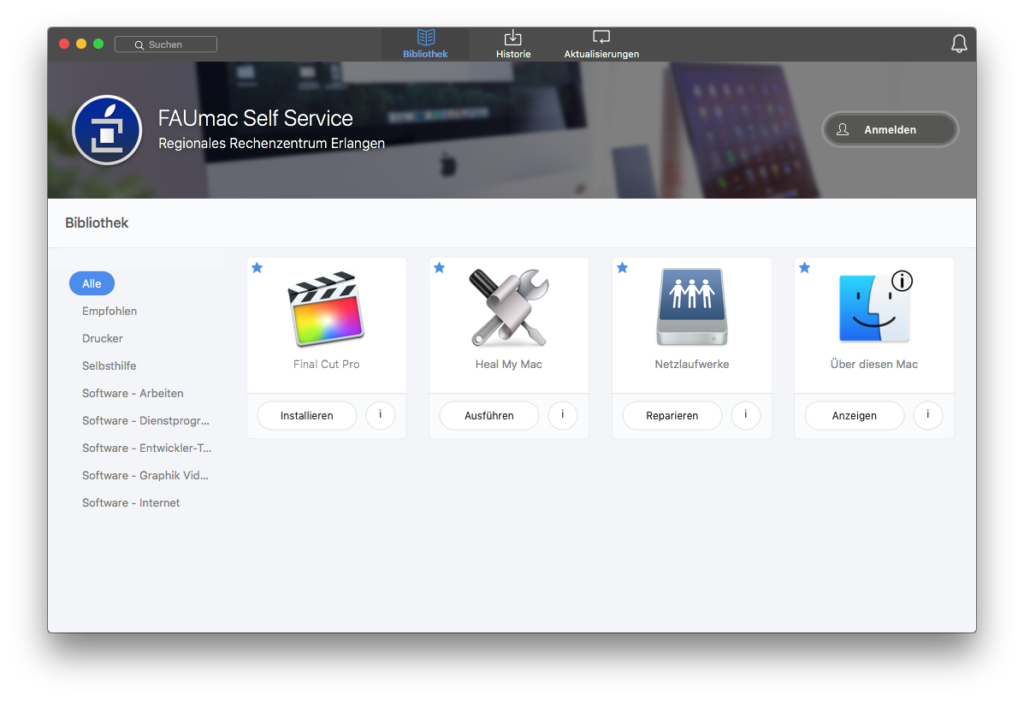Show info for Final Cut Pro
The height and width of the screenshot is (701, 1024).
click(380, 415)
